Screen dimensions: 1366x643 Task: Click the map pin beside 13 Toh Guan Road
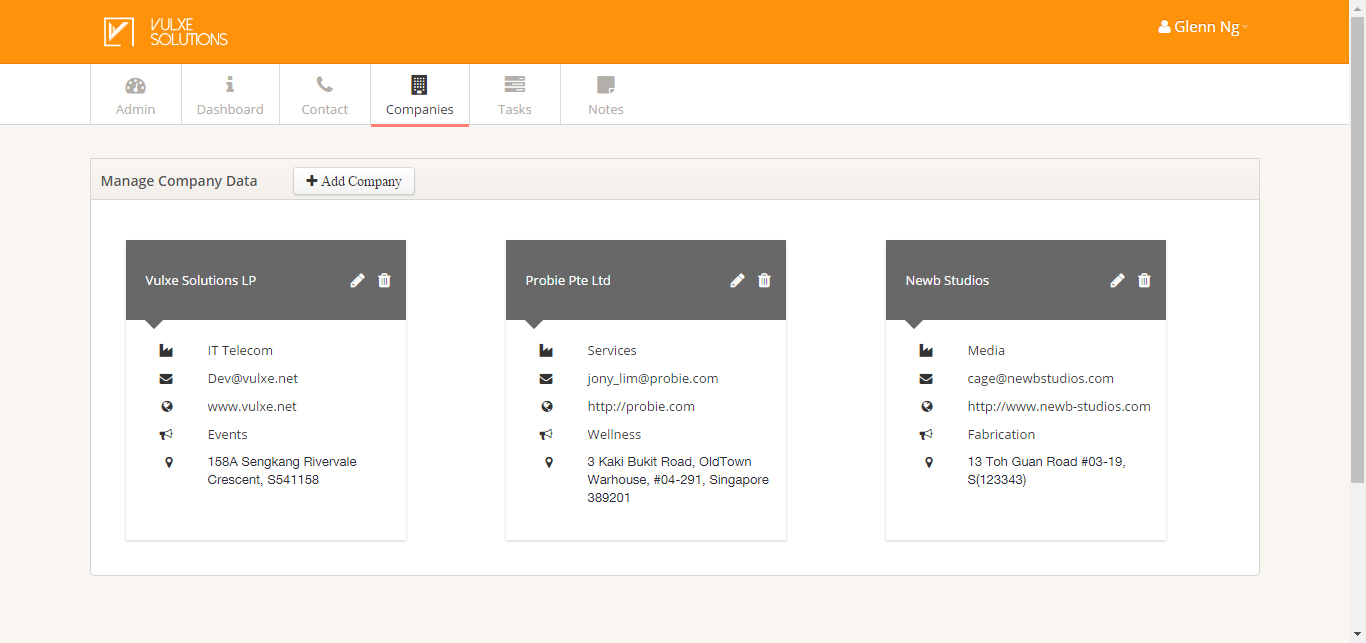pos(929,463)
